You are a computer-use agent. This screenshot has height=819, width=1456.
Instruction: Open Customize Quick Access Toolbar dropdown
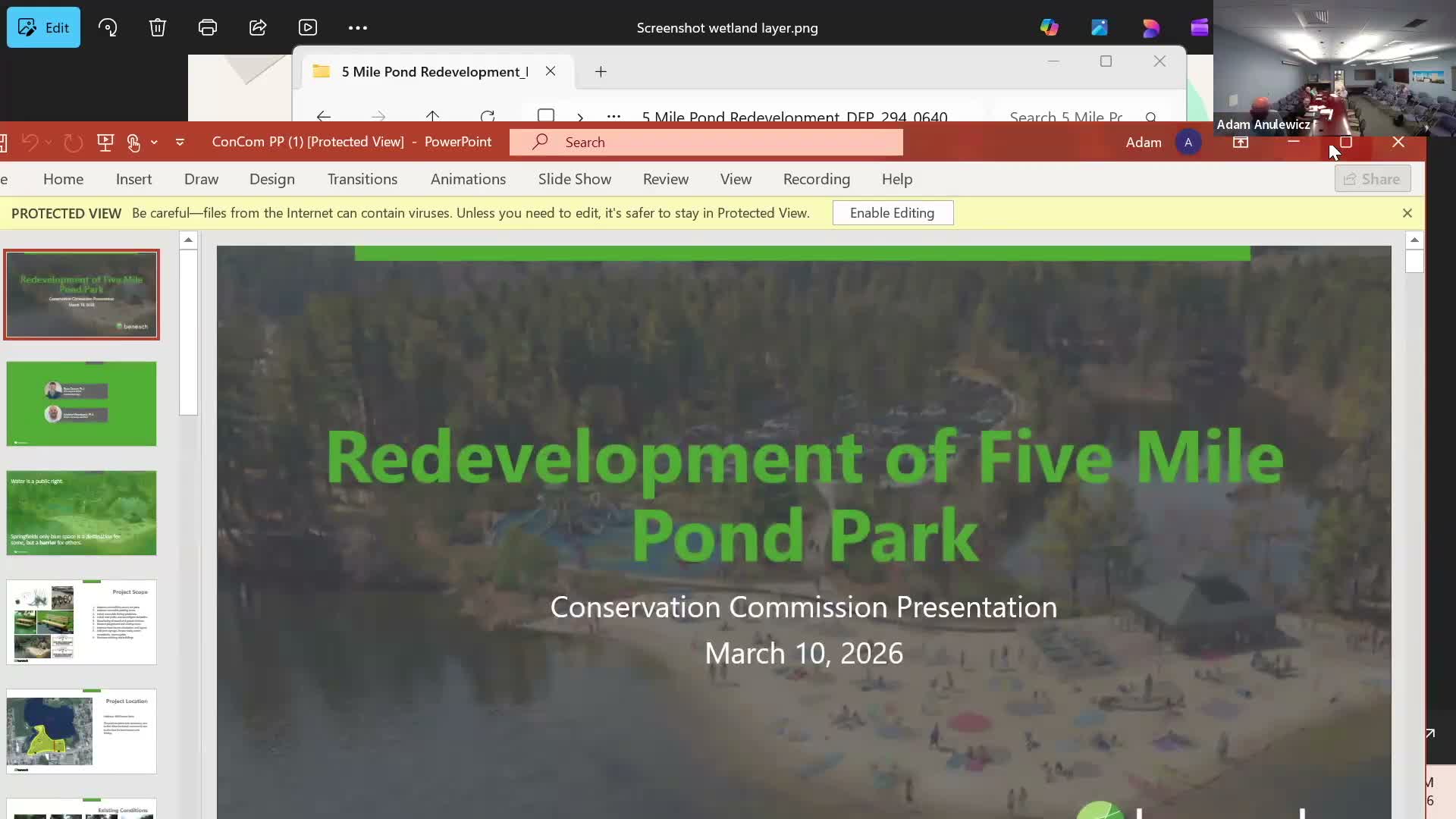pos(180,143)
